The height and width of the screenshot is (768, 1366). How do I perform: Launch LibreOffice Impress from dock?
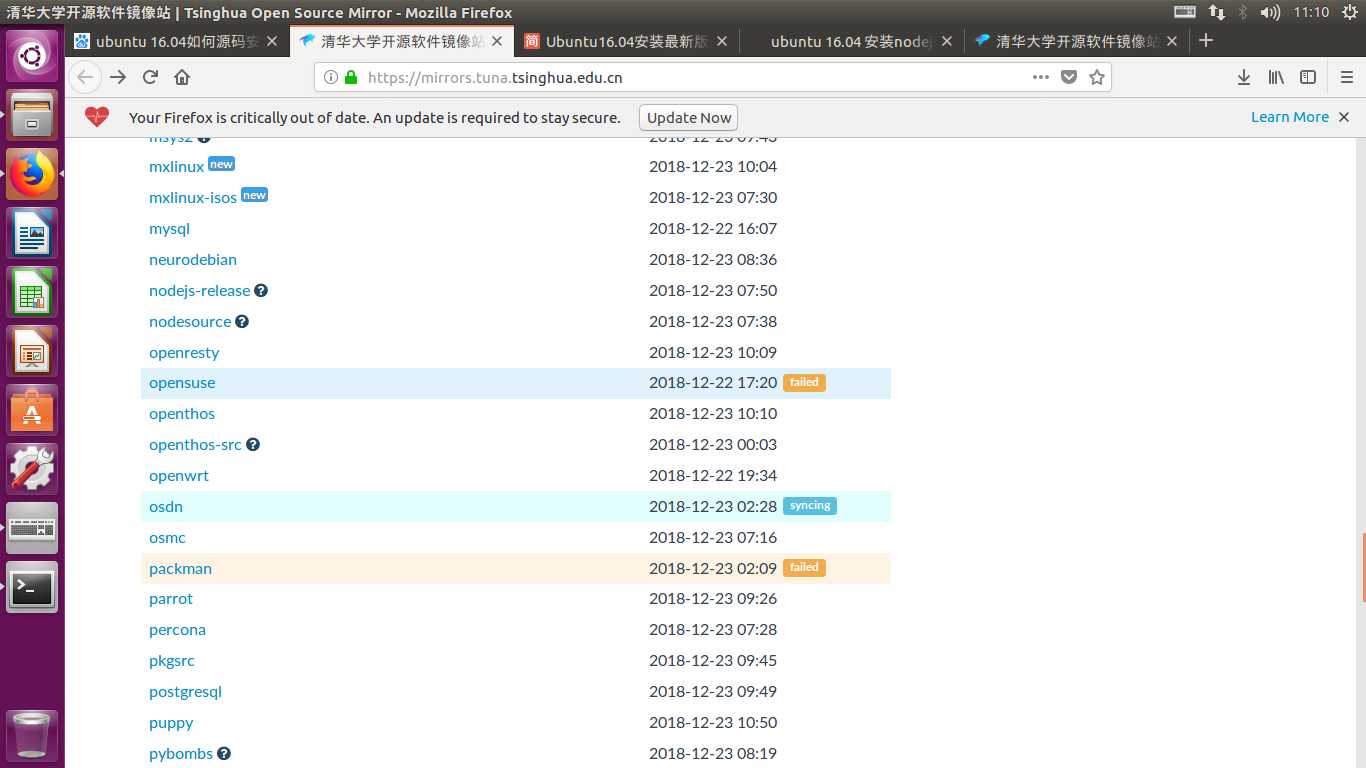[33, 350]
